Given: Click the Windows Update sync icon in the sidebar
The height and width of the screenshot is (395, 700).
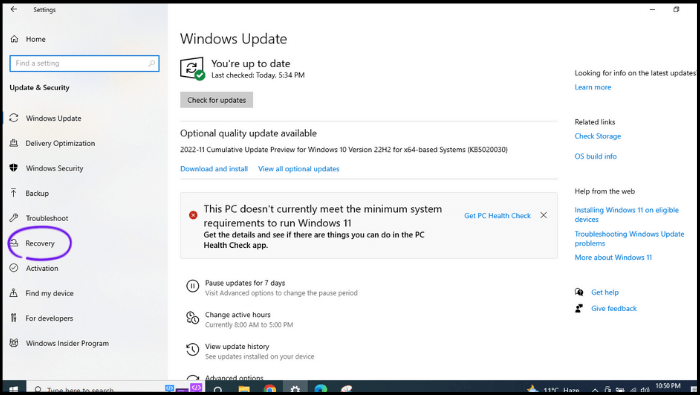Looking at the screenshot, I should [14, 118].
